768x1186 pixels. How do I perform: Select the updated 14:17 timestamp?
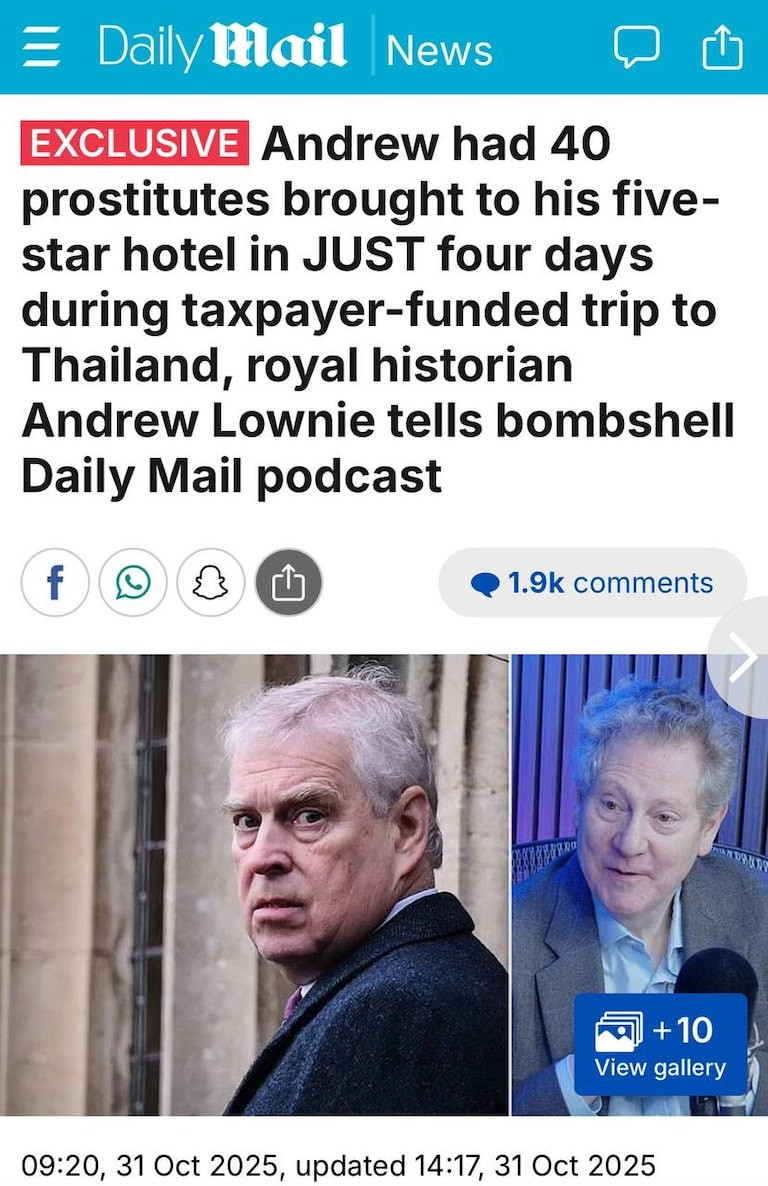click(x=475, y=1166)
